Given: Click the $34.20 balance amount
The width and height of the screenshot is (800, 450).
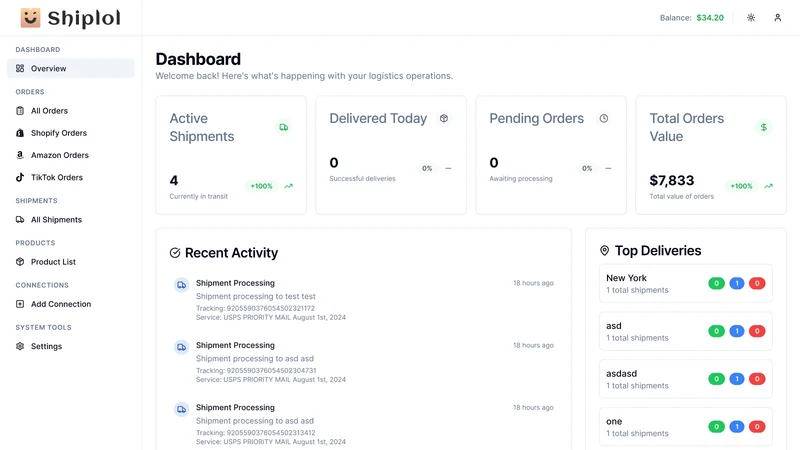Looking at the screenshot, I should (x=710, y=18).
